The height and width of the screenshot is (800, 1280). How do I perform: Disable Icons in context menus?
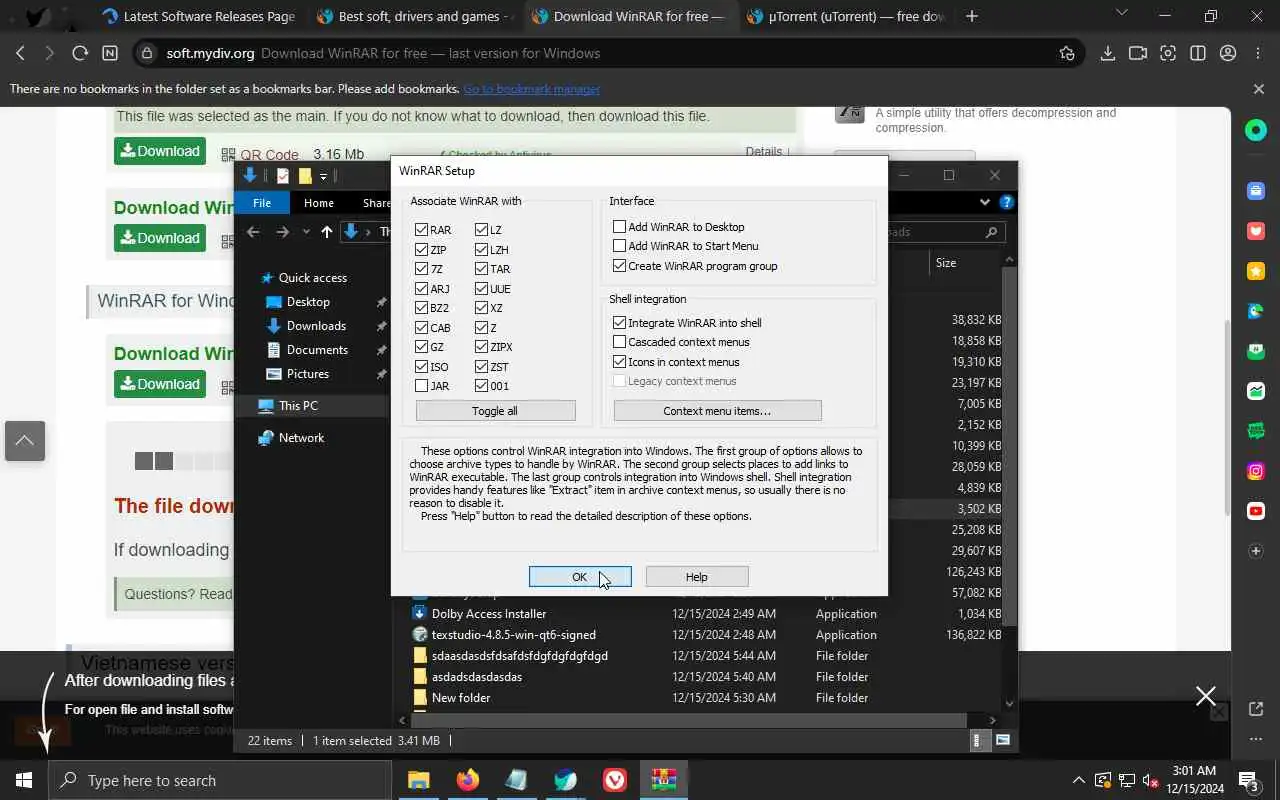620,362
